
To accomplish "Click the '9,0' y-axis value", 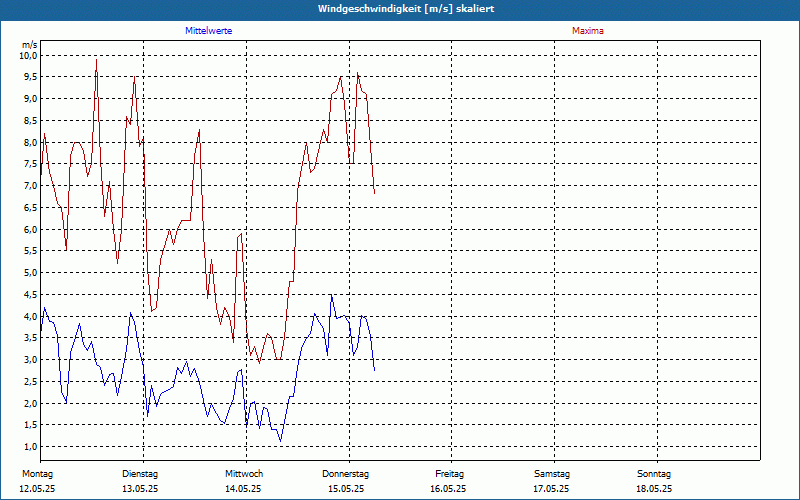I will [31, 98].
